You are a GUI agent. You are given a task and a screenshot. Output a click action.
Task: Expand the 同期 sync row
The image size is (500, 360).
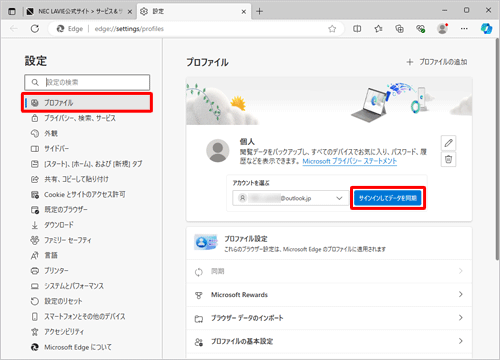tap(329, 271)
